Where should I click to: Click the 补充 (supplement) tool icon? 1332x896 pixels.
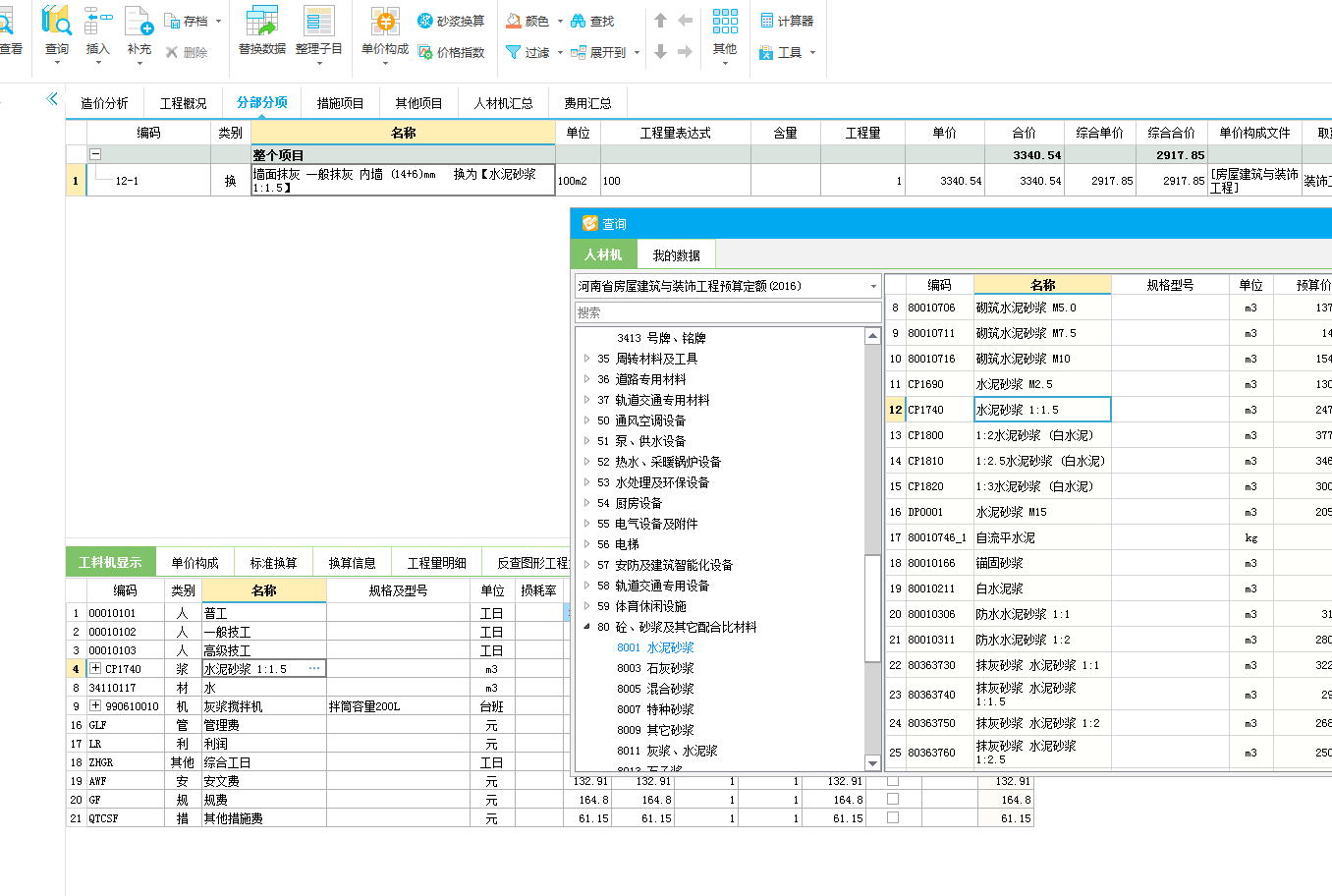tap(139, 22)
